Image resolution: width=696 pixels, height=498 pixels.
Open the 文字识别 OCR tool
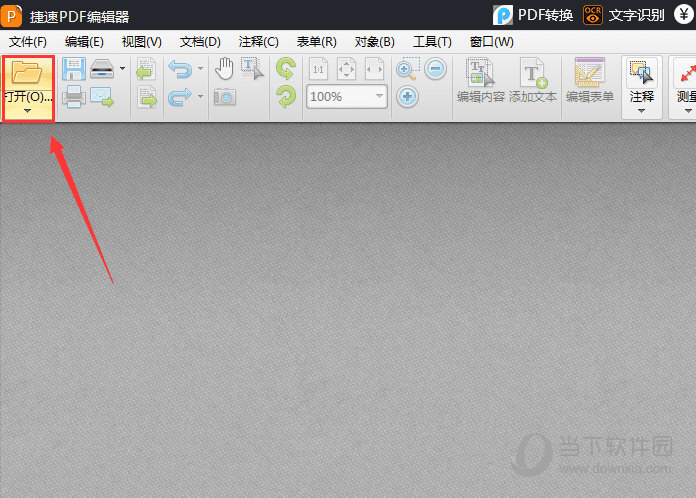tap(624, 16)
